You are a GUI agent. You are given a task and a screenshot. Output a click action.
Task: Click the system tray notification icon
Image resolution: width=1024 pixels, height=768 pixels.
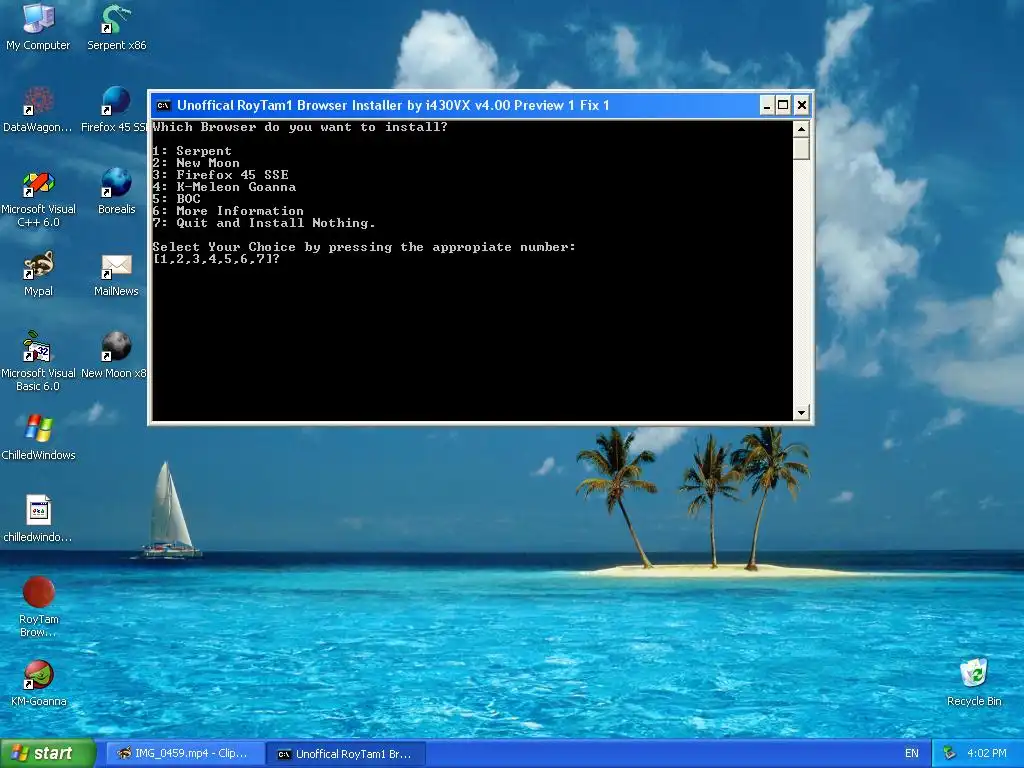click(x=950, y=753)
